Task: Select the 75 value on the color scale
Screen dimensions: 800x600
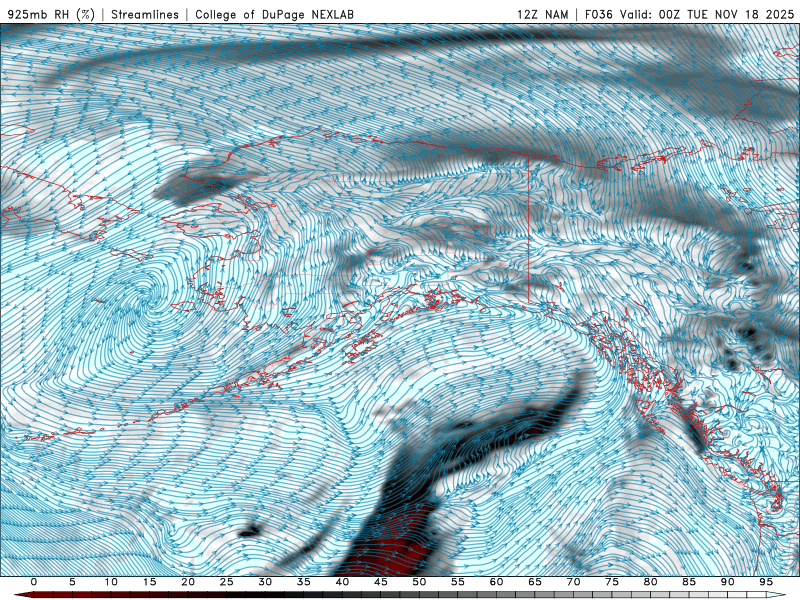Action: coord(612,582)
